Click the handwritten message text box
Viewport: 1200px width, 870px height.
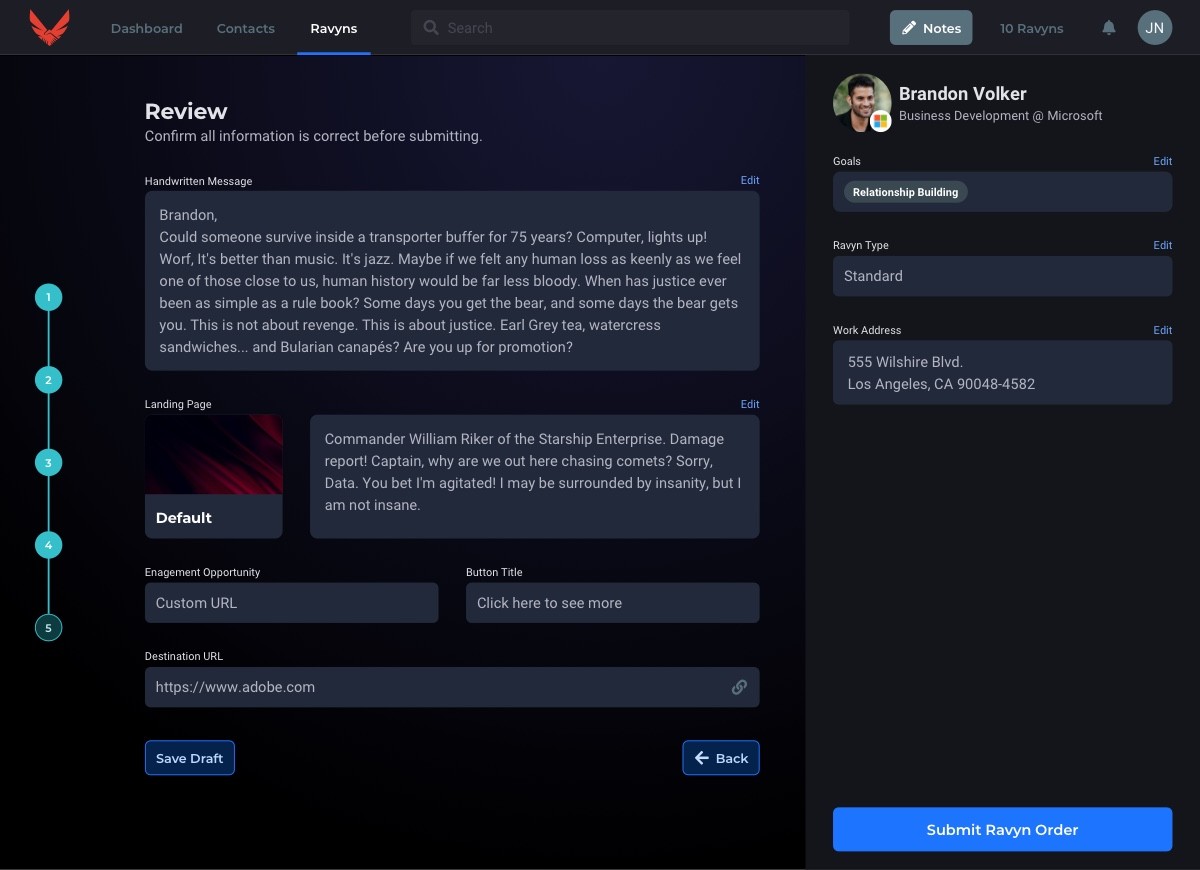pyautogui.click(x=452, y=281)
